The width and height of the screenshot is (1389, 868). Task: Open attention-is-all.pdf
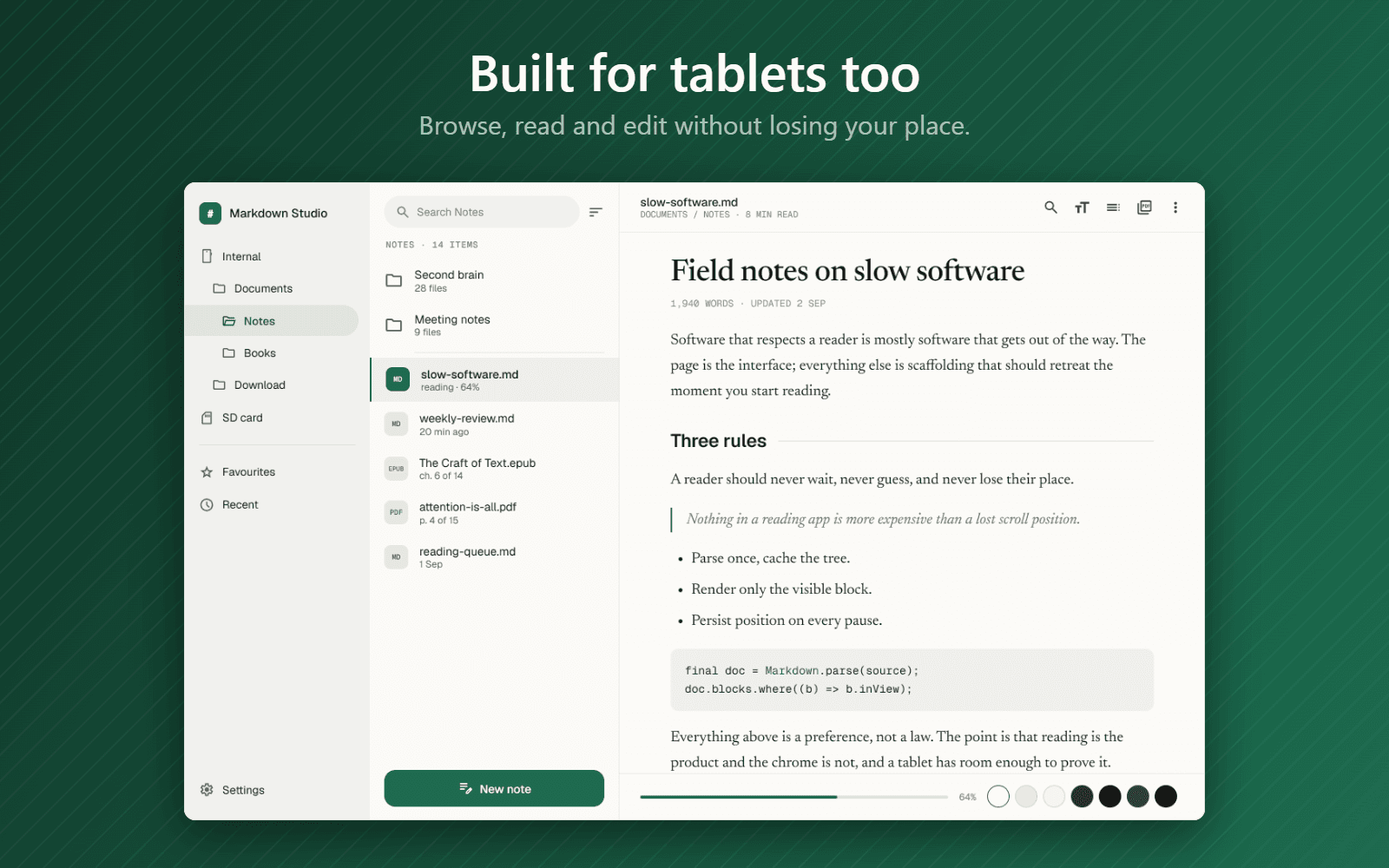pos(495,513)
